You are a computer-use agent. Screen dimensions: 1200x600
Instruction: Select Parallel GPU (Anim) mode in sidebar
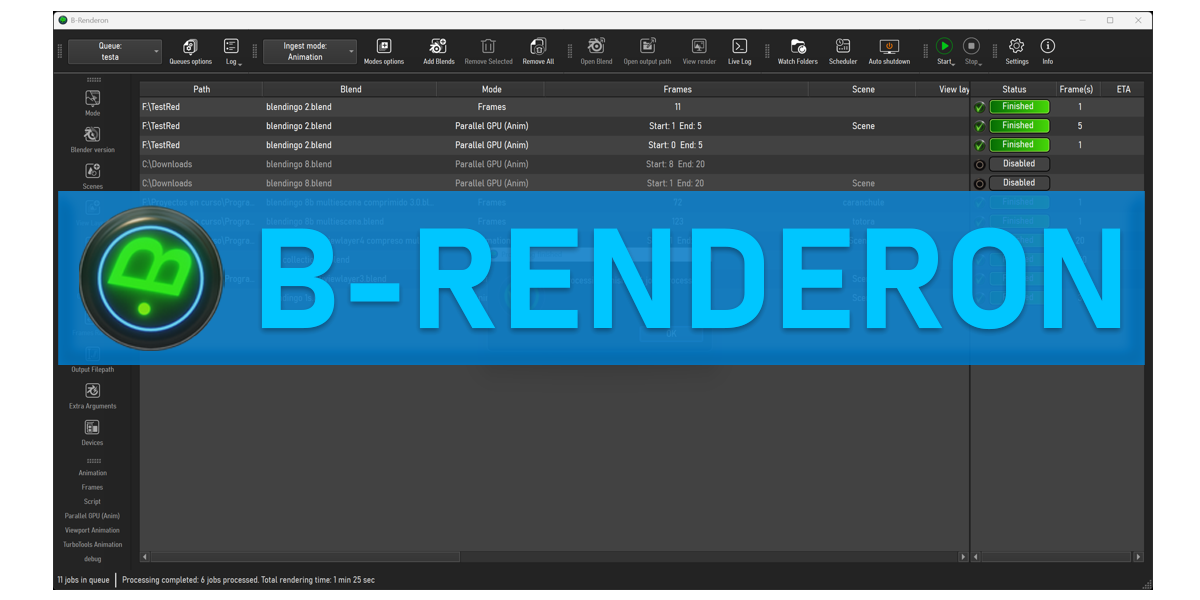point(92,516)
